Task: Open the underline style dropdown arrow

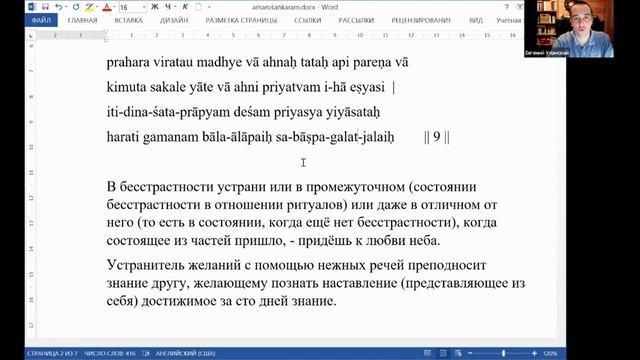Action: point(175,7)
